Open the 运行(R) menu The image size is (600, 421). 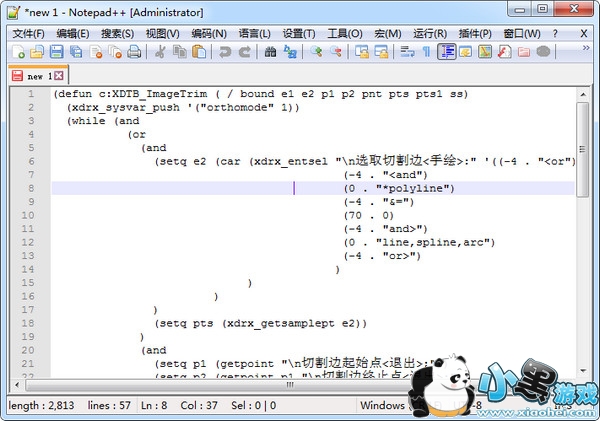[430, 34]
